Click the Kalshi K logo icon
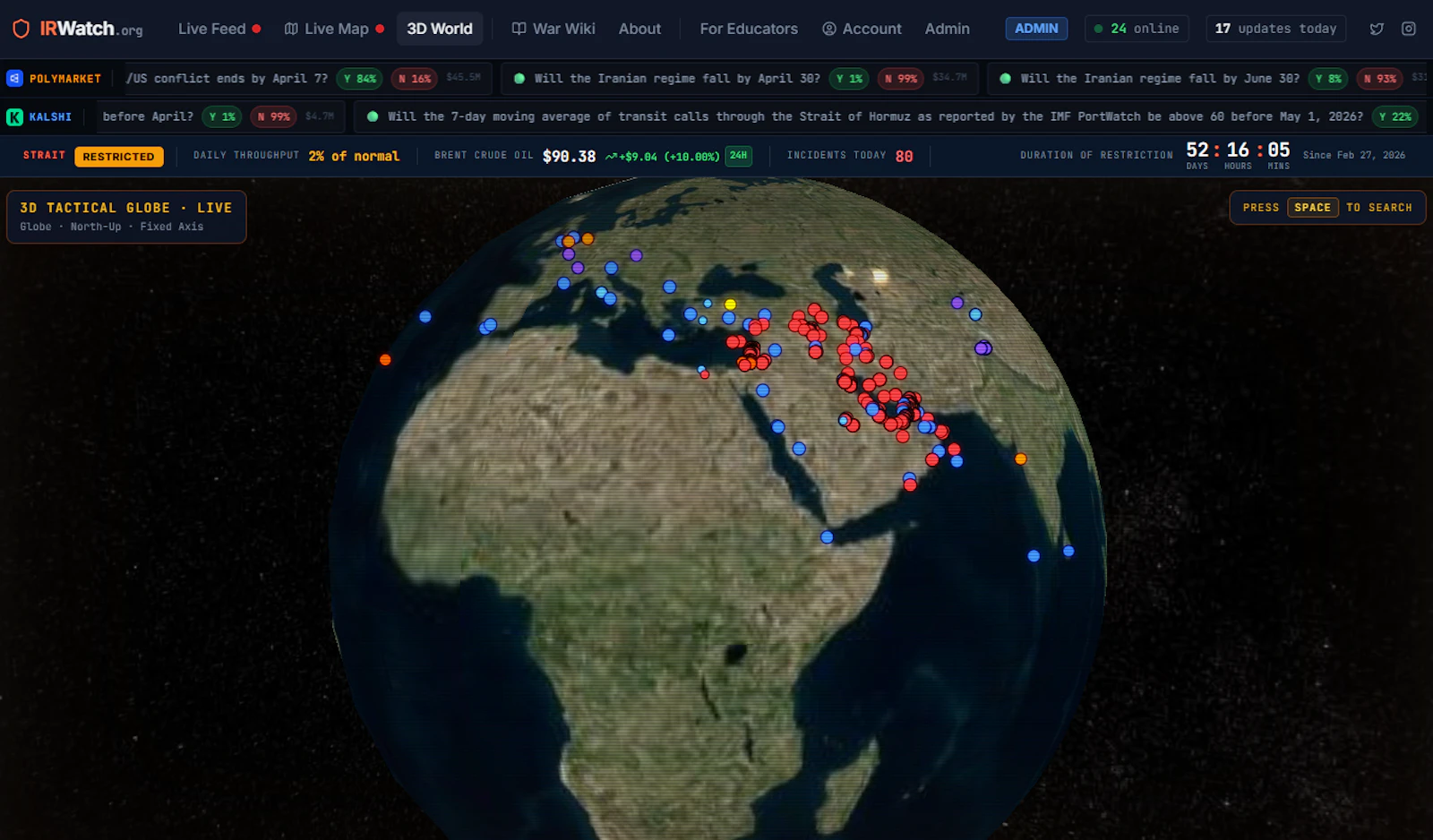Image resolution: width=1433 pixels, height=840 pixels. (x=14, y=117)
